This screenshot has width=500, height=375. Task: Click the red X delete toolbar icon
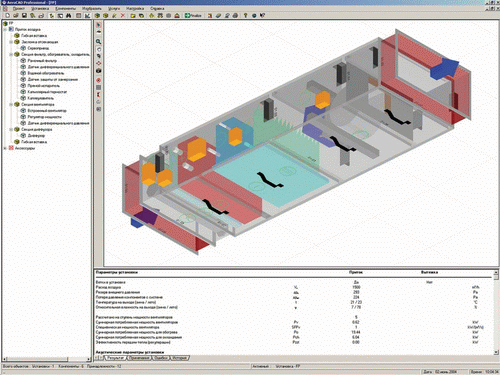point(123,15)
